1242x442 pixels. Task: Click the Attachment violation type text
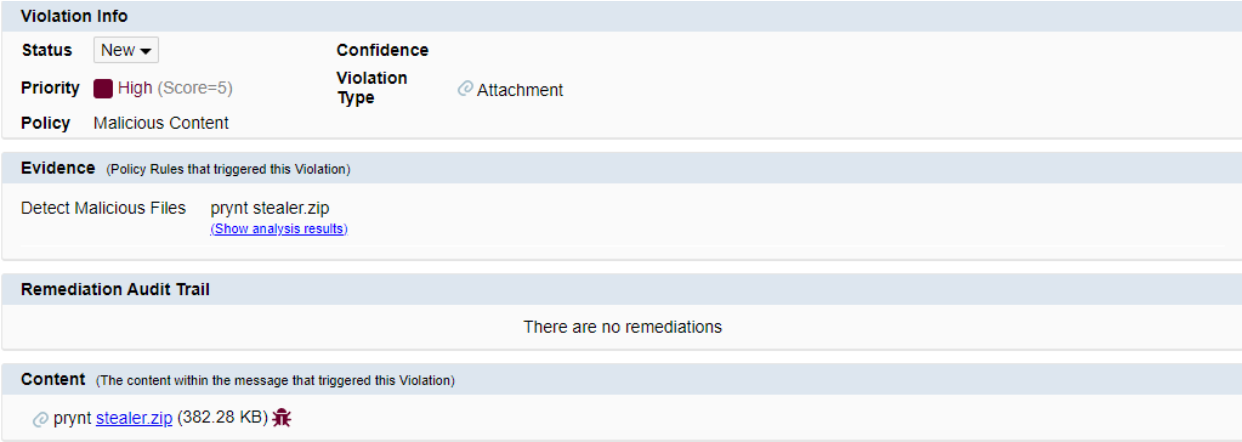click(x=520, y=90)
